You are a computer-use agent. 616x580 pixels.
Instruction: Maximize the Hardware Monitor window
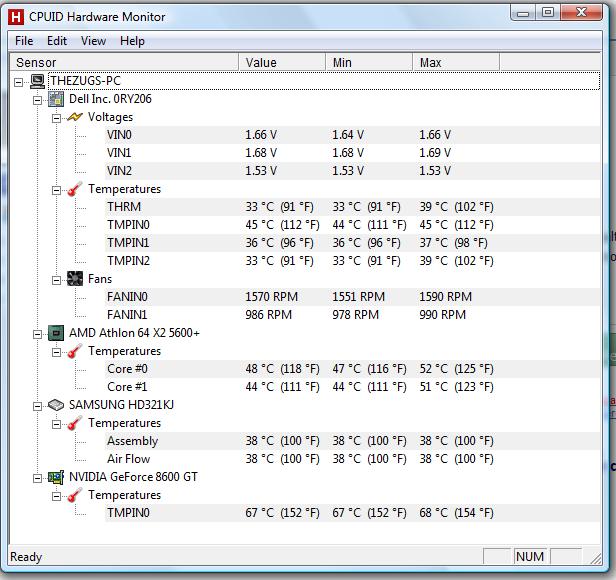(548, 13)
